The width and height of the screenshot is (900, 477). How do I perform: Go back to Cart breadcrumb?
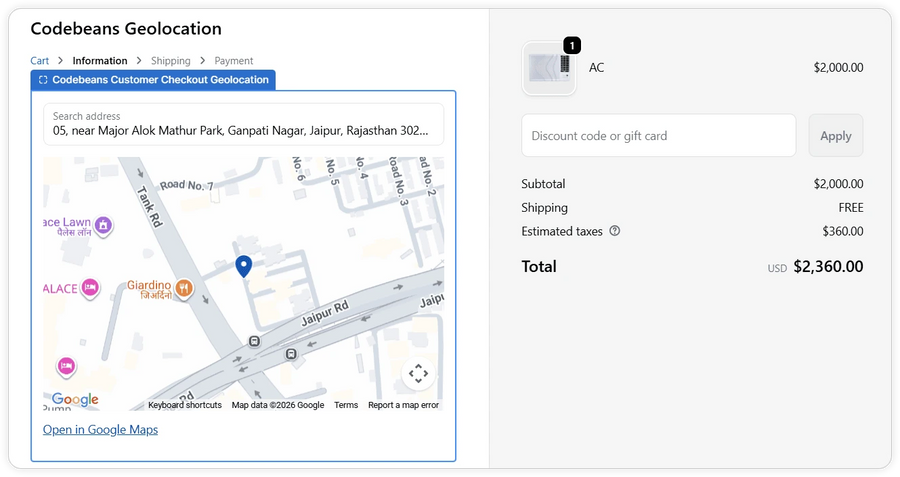[x=40, y=61]
